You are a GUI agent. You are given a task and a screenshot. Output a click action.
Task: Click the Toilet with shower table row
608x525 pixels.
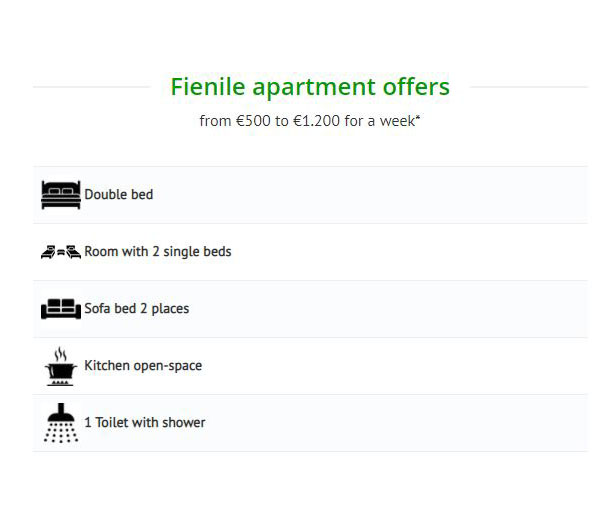coord(310,423)
